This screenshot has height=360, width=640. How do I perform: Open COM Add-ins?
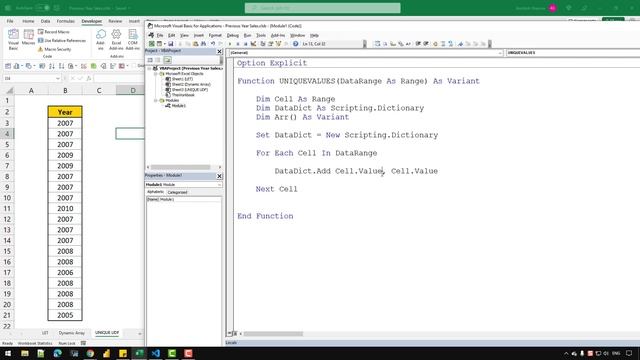133,40
